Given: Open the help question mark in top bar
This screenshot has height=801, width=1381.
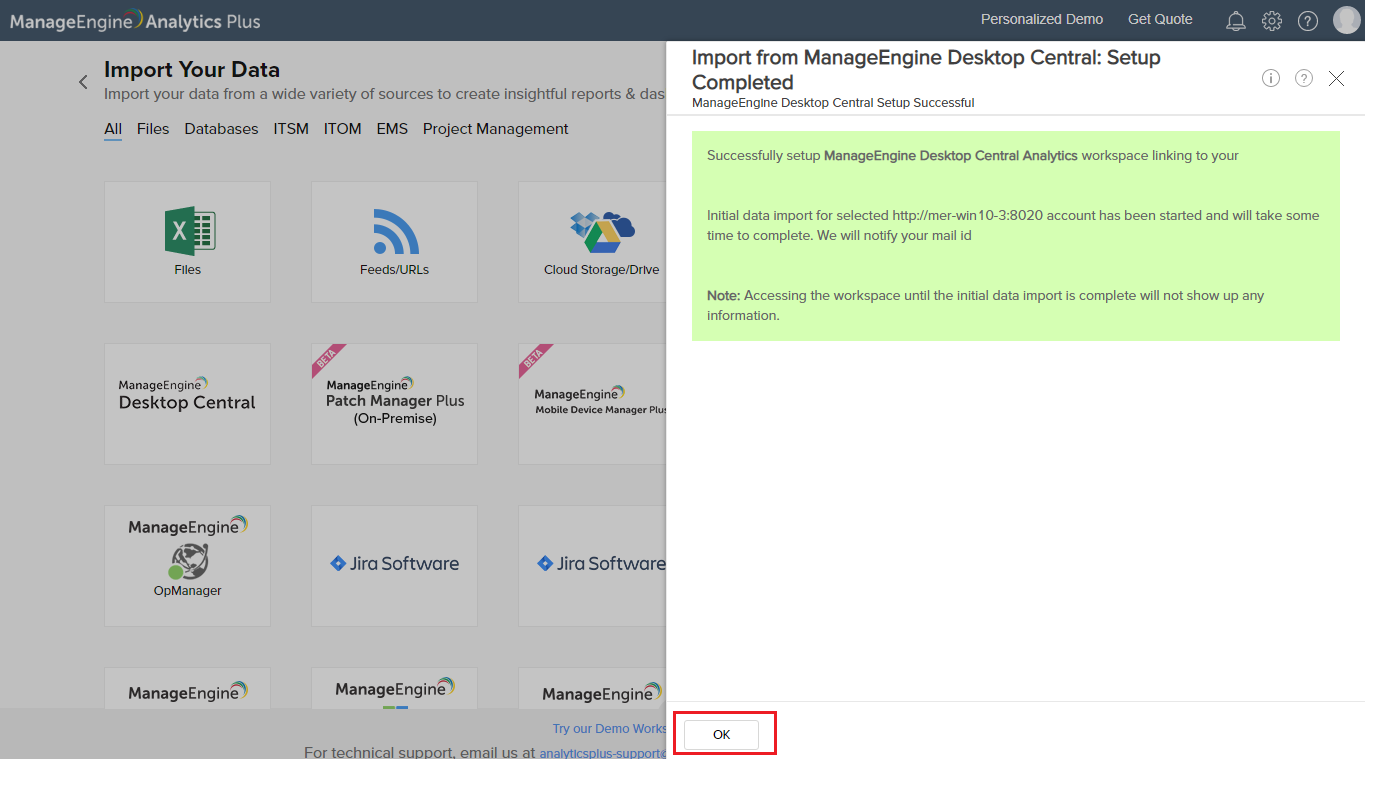Looking at the screenshot, I should coord(1308,21).
